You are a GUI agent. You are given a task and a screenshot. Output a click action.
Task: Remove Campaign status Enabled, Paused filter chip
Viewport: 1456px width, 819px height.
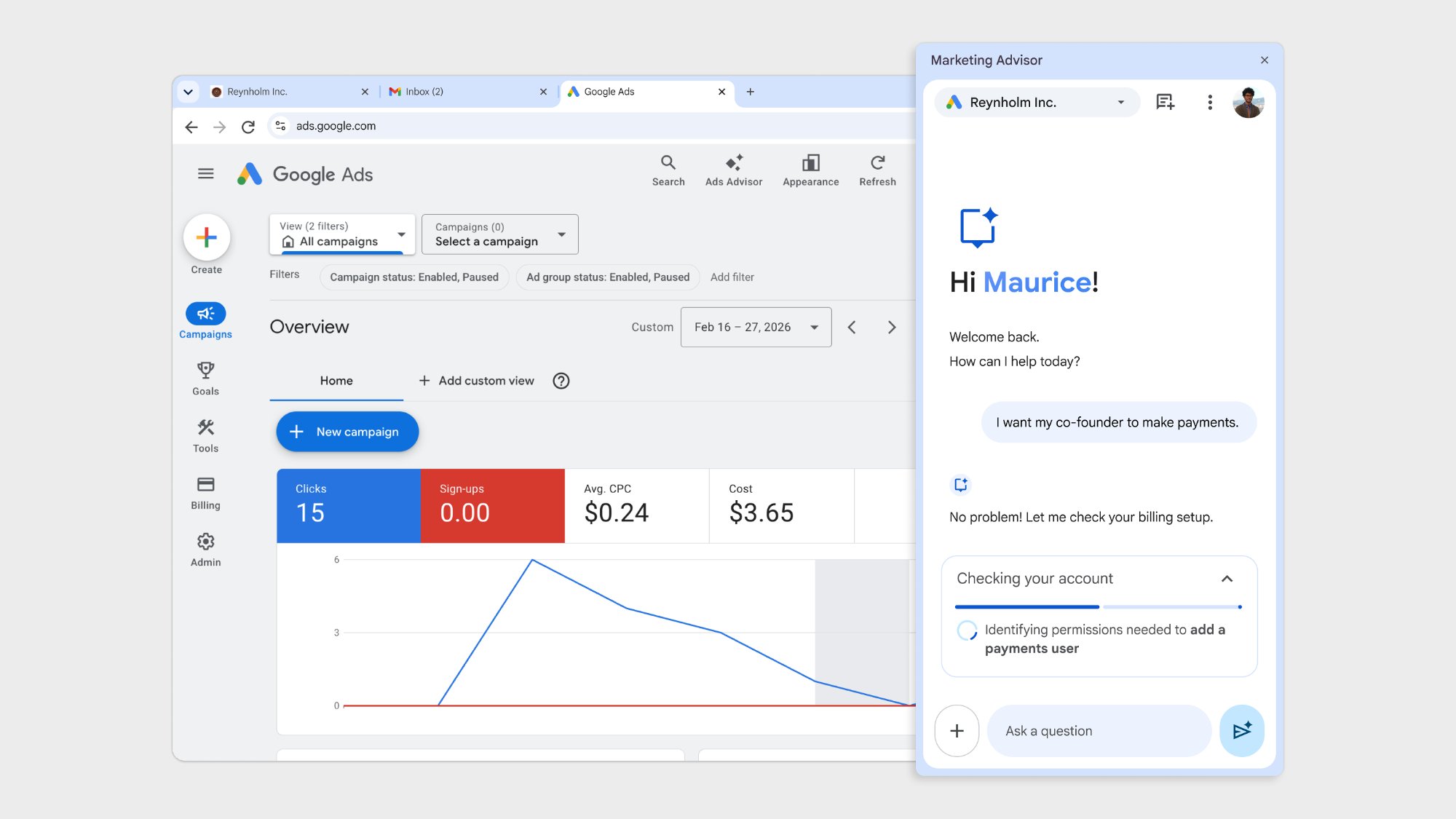coord(414,277)
